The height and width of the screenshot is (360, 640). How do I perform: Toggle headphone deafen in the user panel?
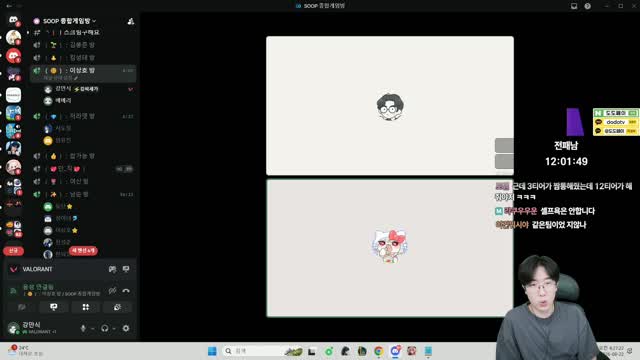tap(105, 328)
